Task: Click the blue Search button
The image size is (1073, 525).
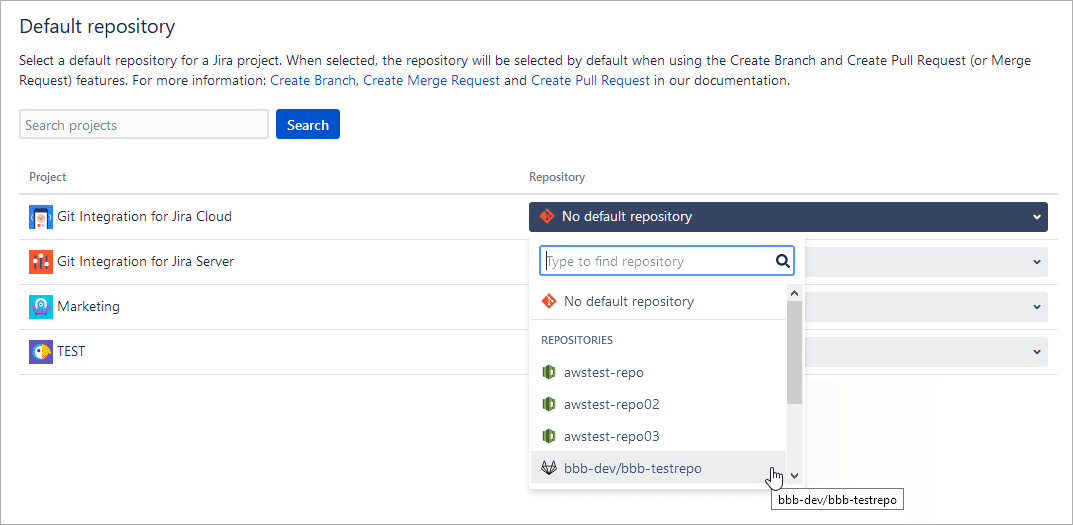Action: [308, 125]
